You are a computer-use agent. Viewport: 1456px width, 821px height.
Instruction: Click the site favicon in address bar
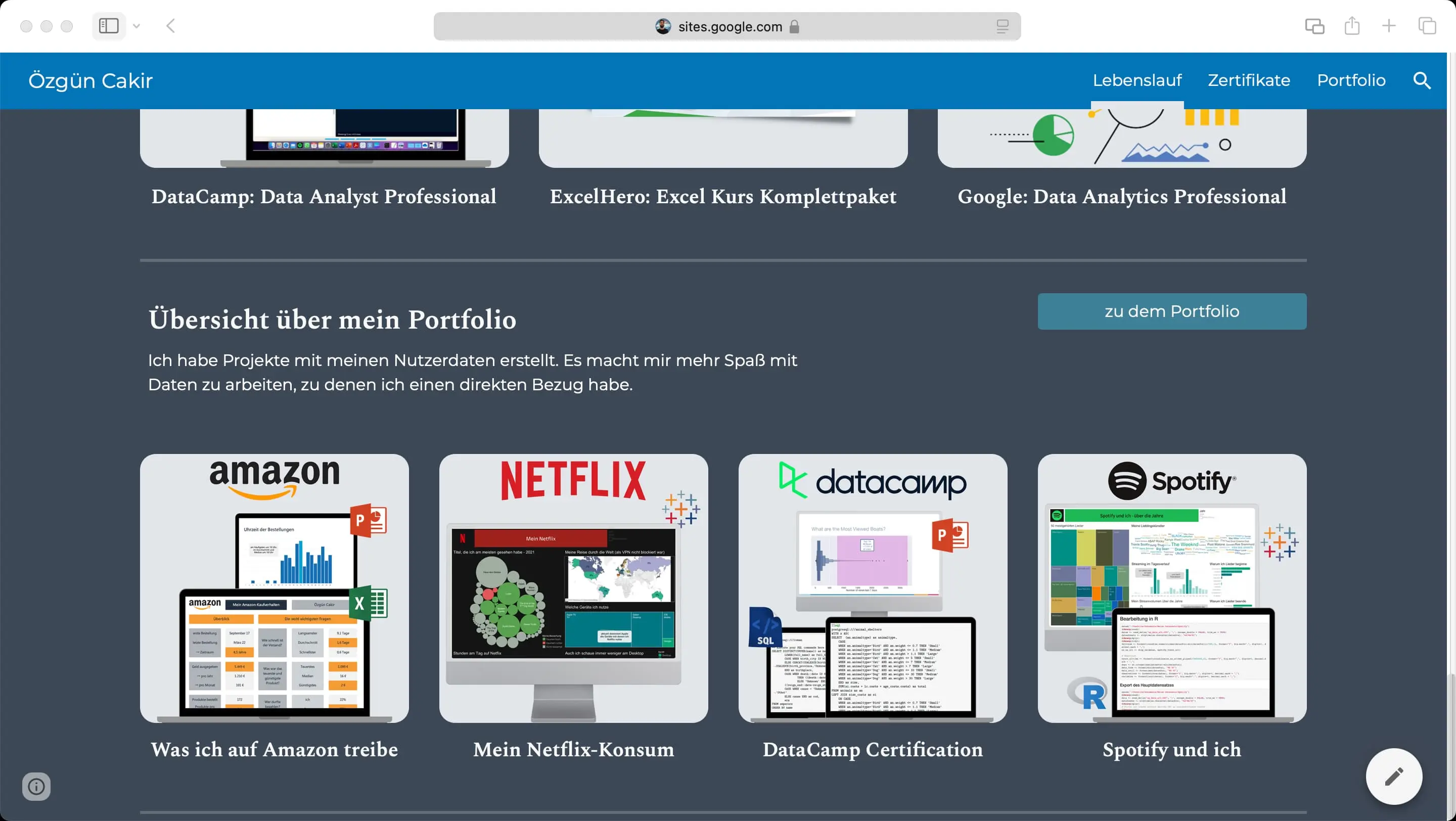tap(663, 27)
